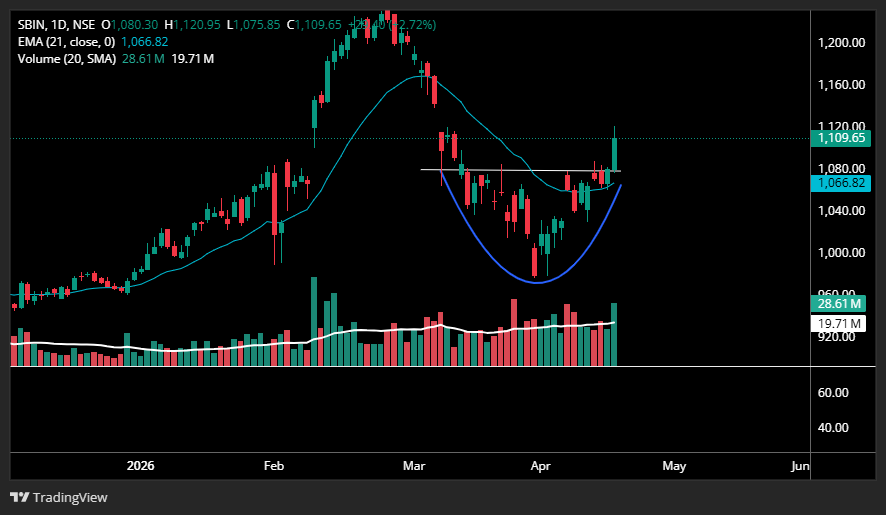The image size is (886, 515).
Task: Click the 1,040.00 price axis label
Action: [841, 211]
